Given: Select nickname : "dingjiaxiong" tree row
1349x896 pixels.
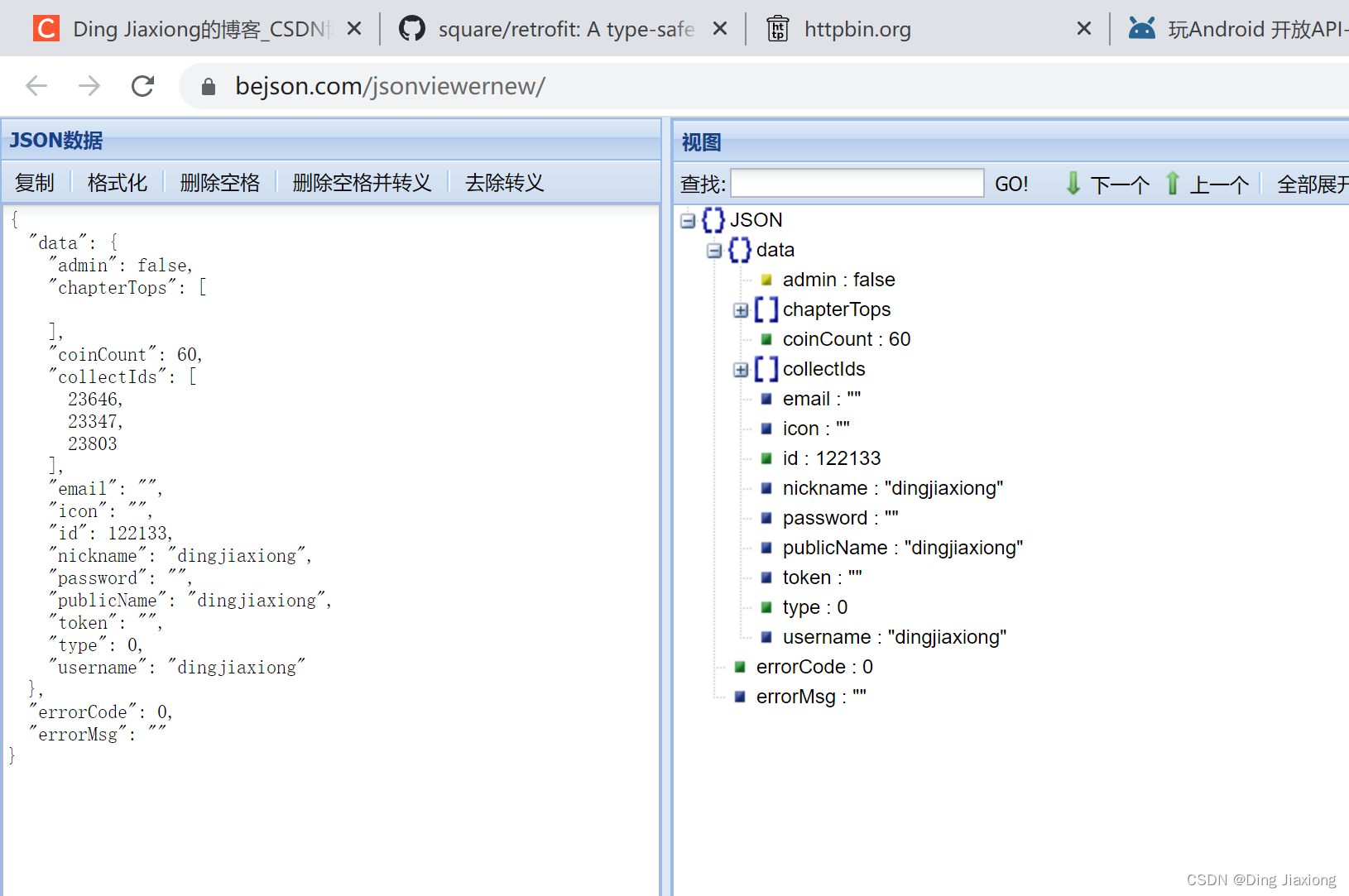Looking at the screenshot, I should (893, 488).
